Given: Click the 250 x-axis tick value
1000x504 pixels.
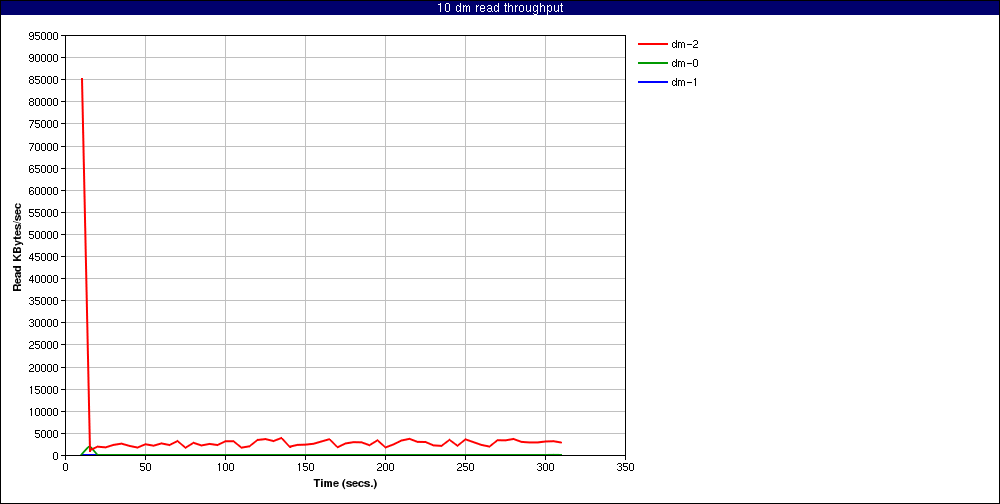Looking at the screenshot, I should pos(466,467).
